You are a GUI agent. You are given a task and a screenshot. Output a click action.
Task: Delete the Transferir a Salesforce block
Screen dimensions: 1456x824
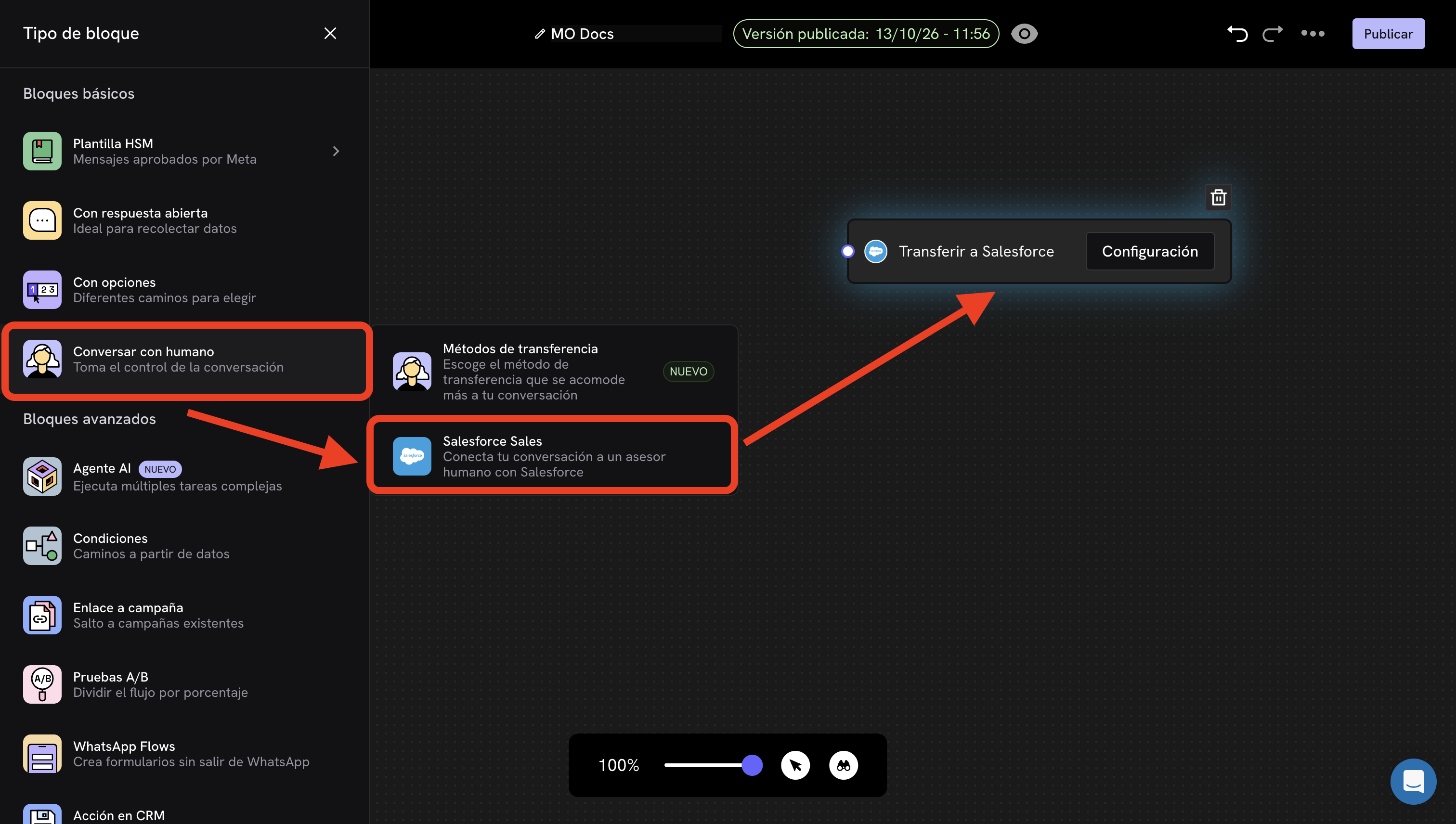pyautogui.click(x=1218, y=197)
